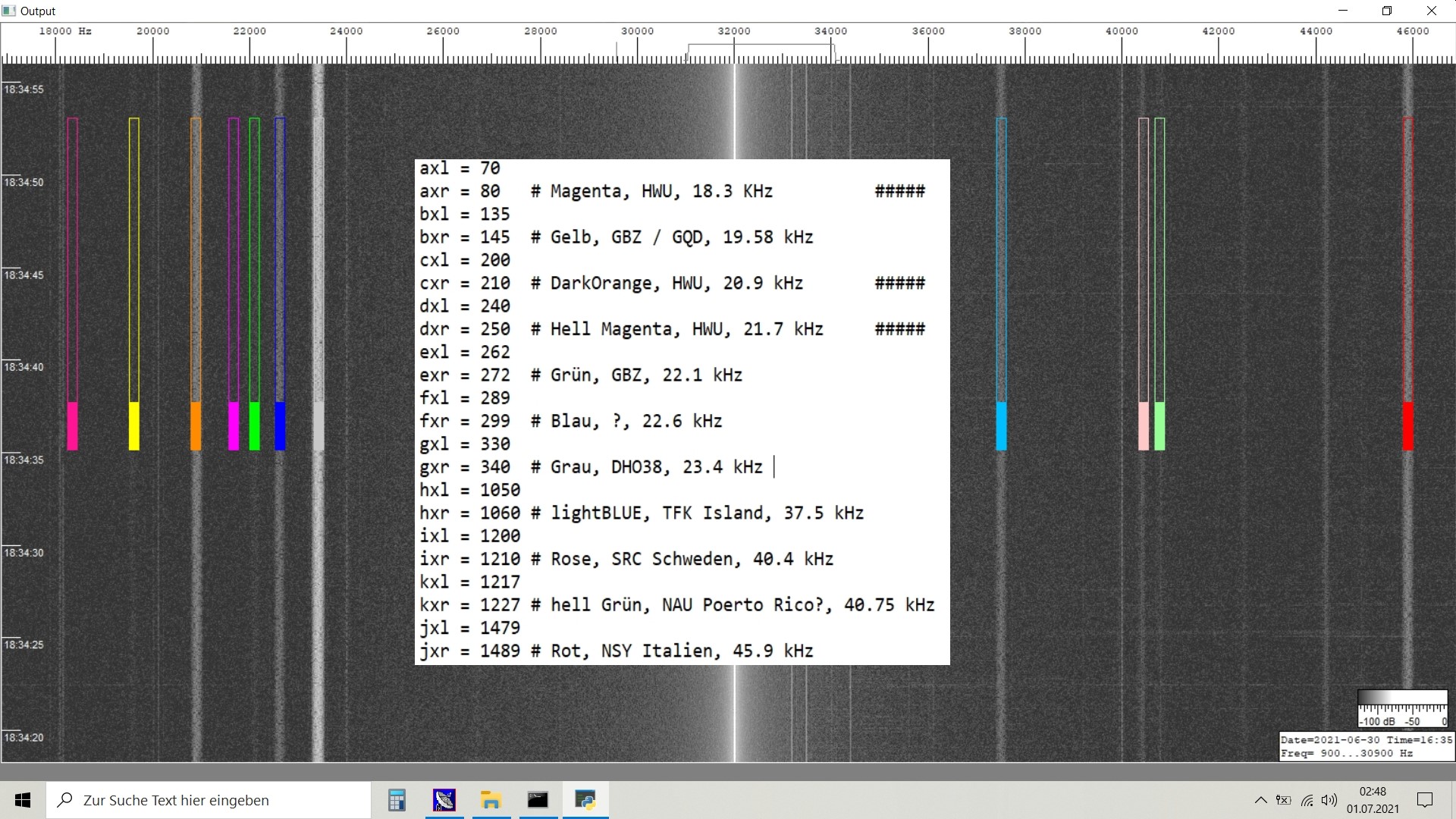Click the gray block at 23.4 kHz
The width and height of the screenshot is (1456, 819).
pos(318,426)
